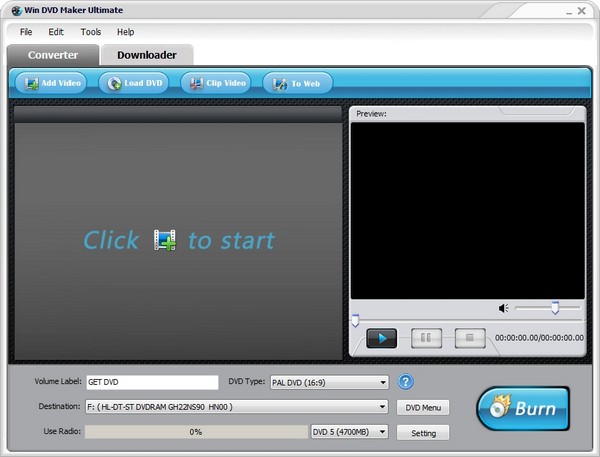Open the DVD Menu button

[423, 408]
